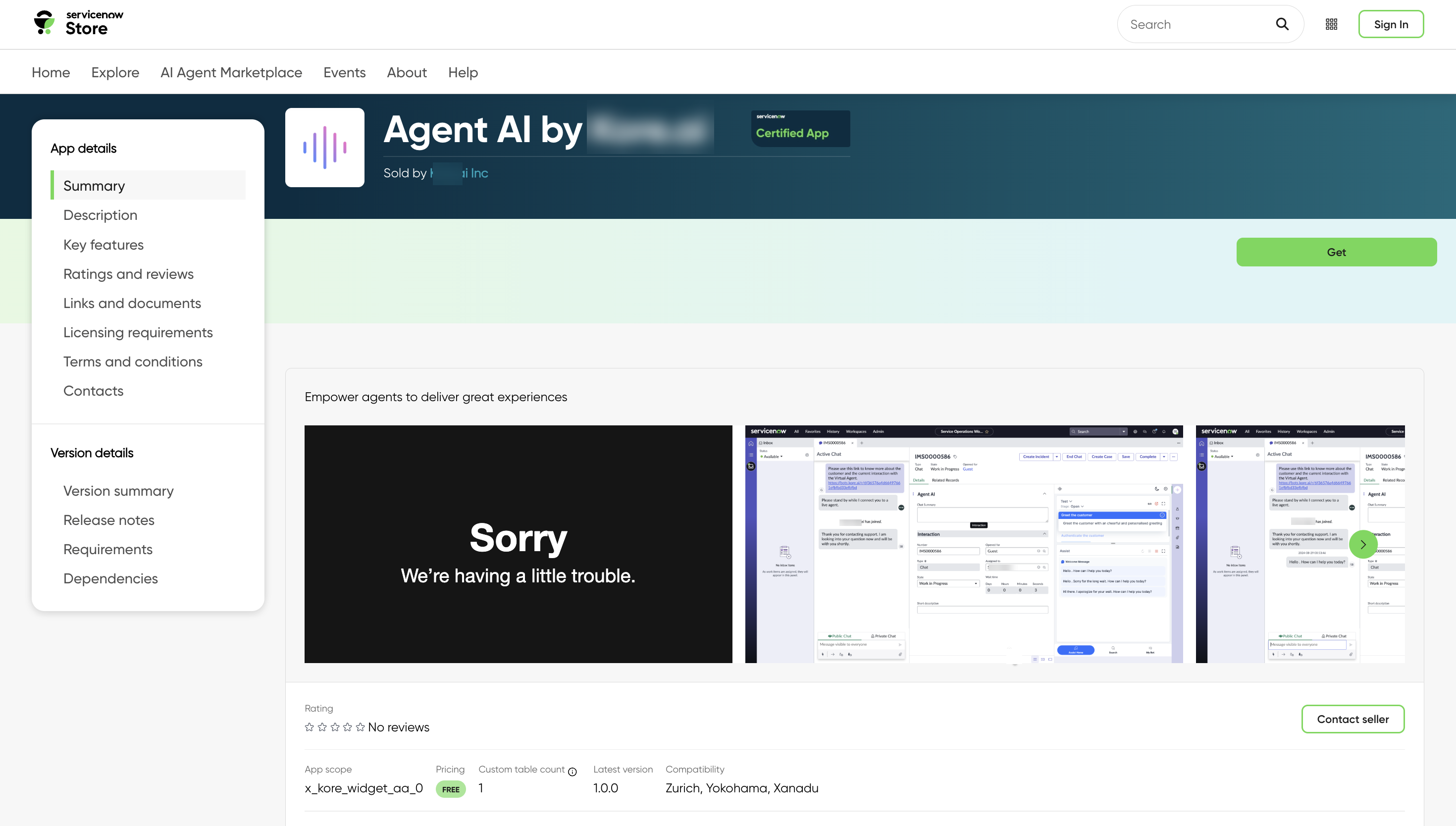Open the Sorry video thumbnail
1456x826 pixels.
click(x=518, y=543)
